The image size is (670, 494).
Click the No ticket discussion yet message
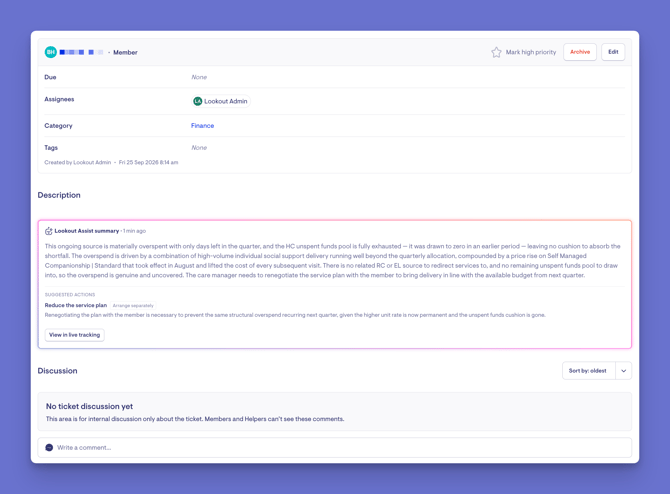(89, 406)
